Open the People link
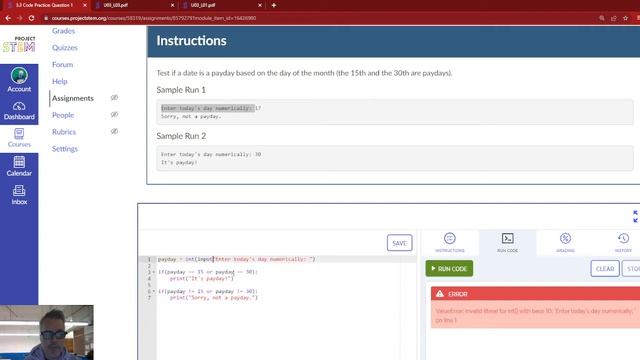Viewport: 640px width, 360px height. coord(63,115)
